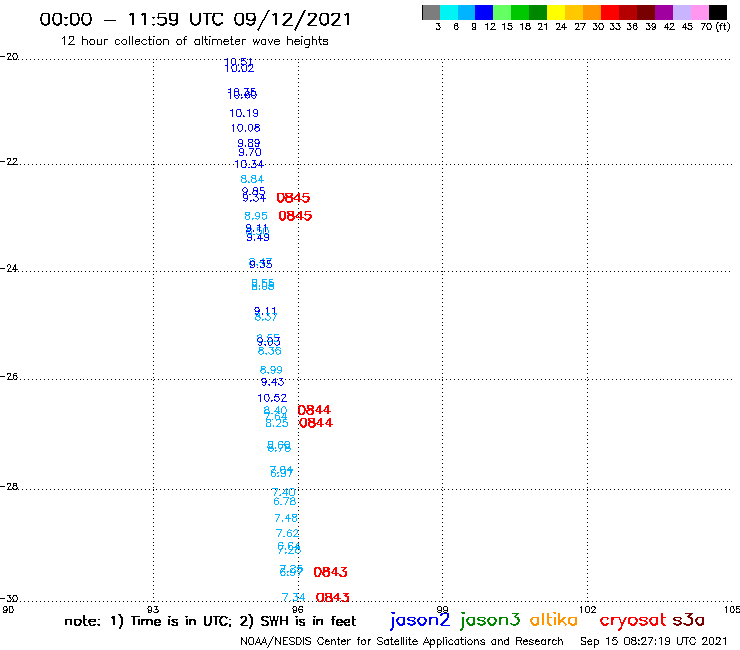740x650 pixels.
Task: Select the 6.78 wave height reading
Action: coord(285,501)
